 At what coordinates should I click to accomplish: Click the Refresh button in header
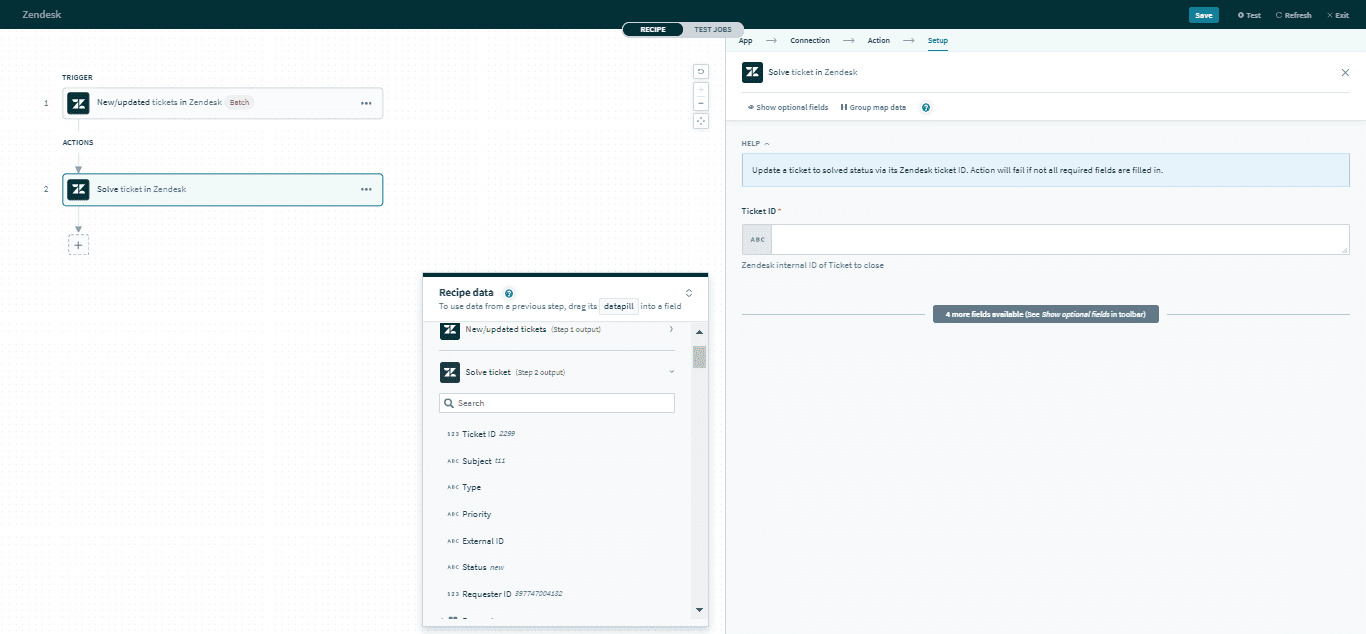click(x=1293, y=15)
